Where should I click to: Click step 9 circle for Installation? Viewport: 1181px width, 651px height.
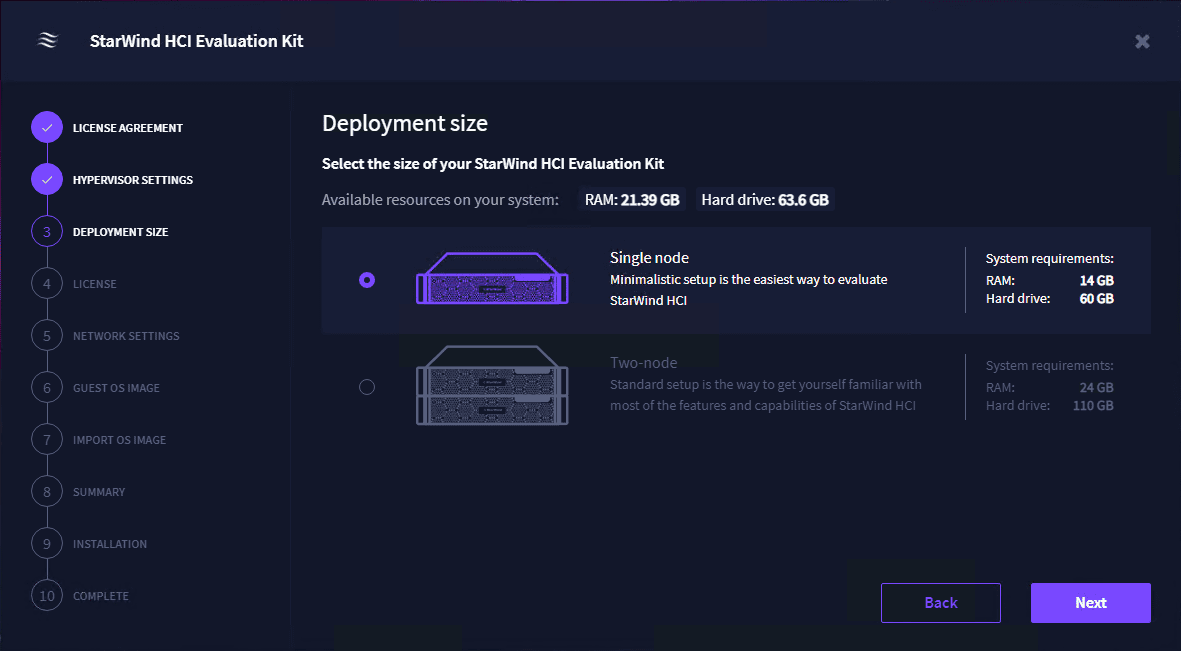[47, 544]
